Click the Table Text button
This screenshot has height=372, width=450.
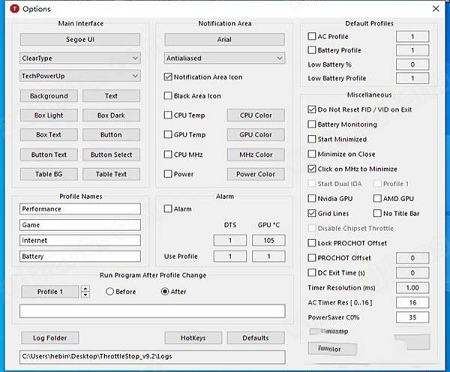coord(111,174)
